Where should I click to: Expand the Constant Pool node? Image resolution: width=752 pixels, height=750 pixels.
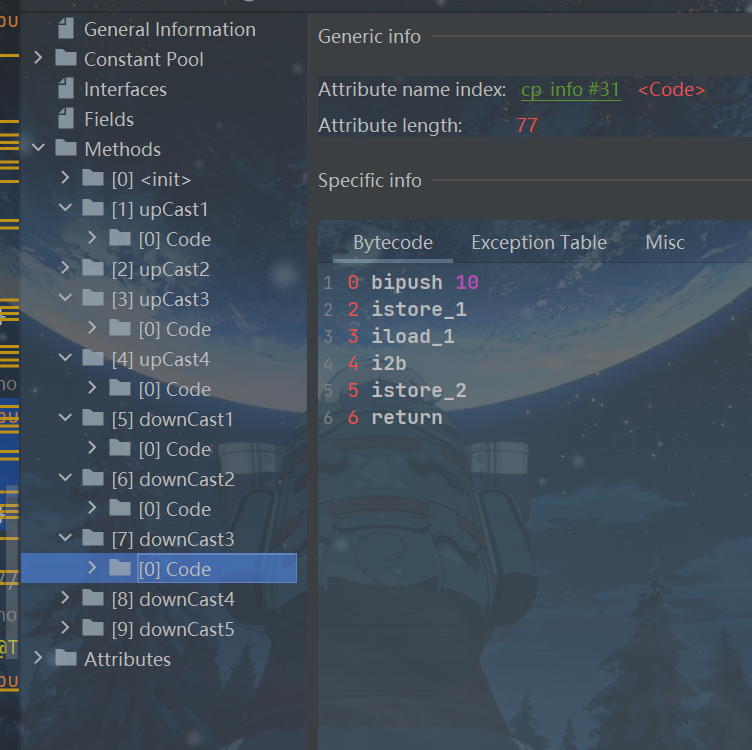pyautogui.click(x=38, y=59)
